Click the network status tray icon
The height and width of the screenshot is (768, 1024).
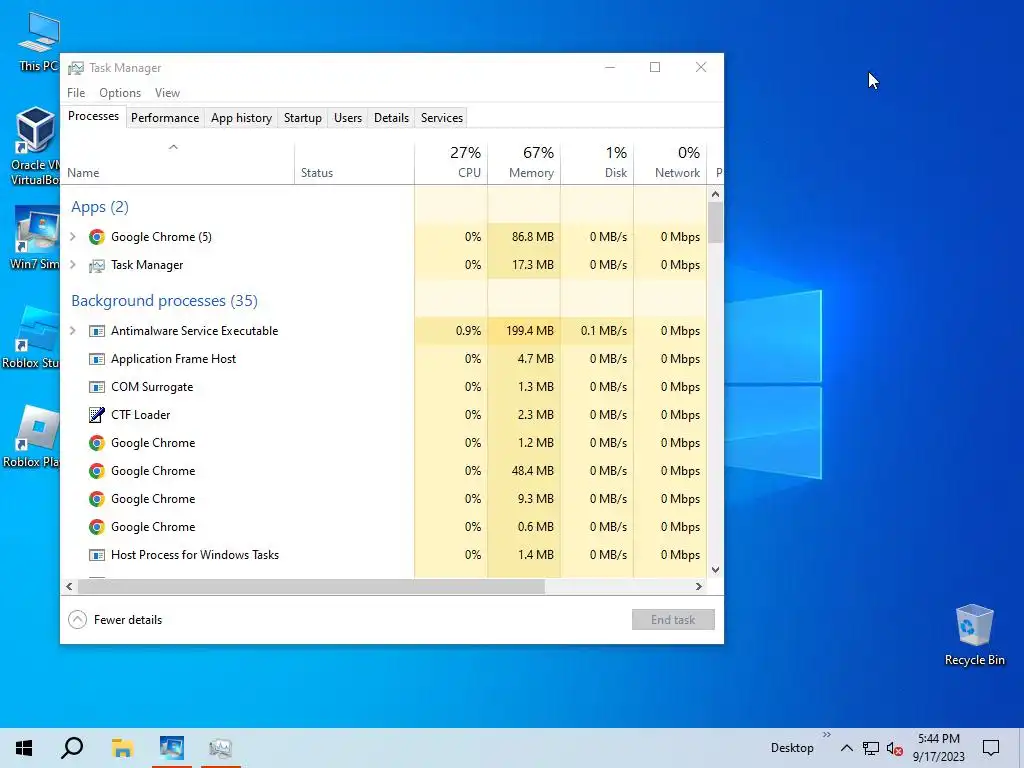pos(871,748)
